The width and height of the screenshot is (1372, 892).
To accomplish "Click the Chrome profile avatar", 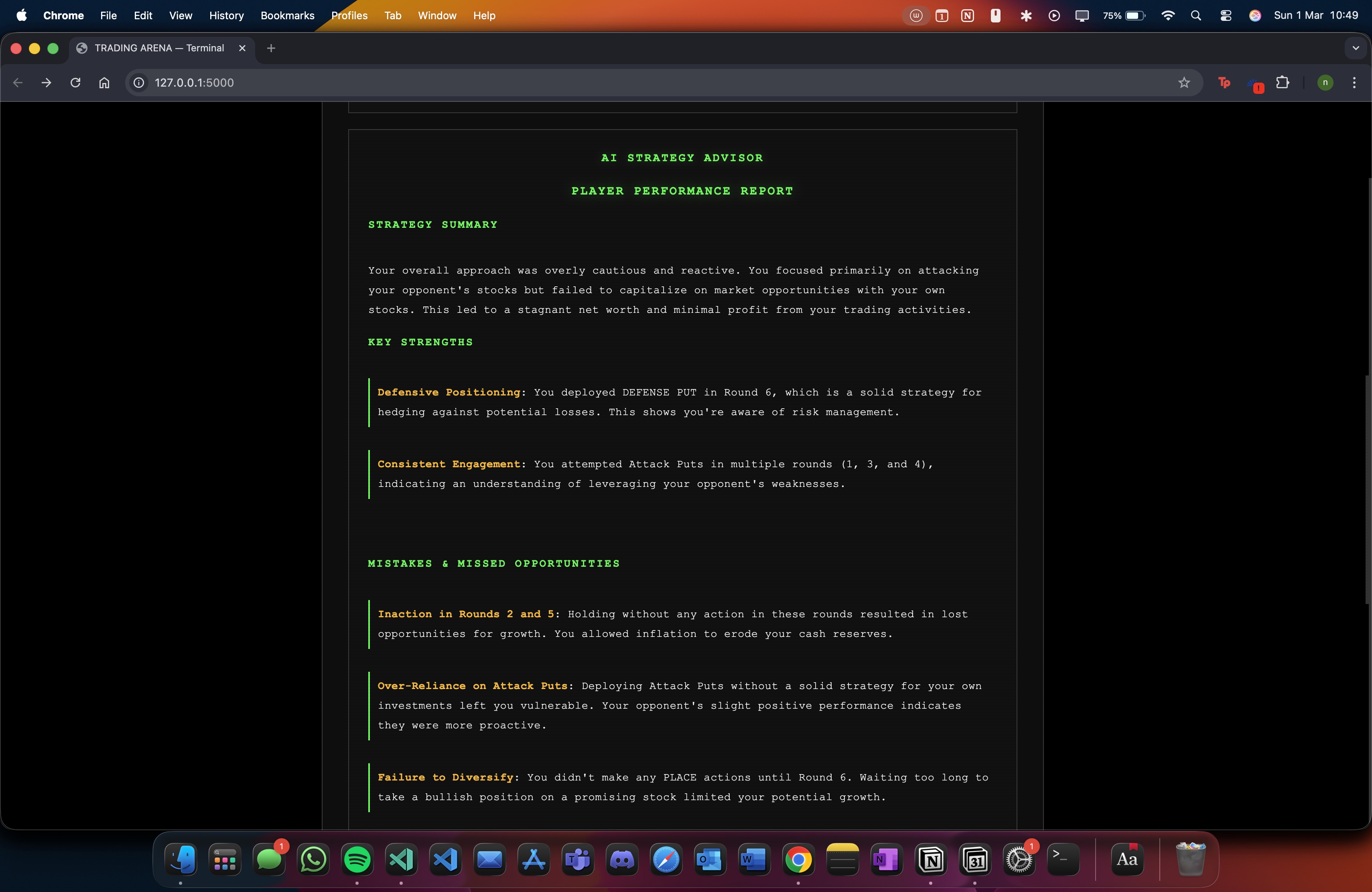I will pos(1325,82).
